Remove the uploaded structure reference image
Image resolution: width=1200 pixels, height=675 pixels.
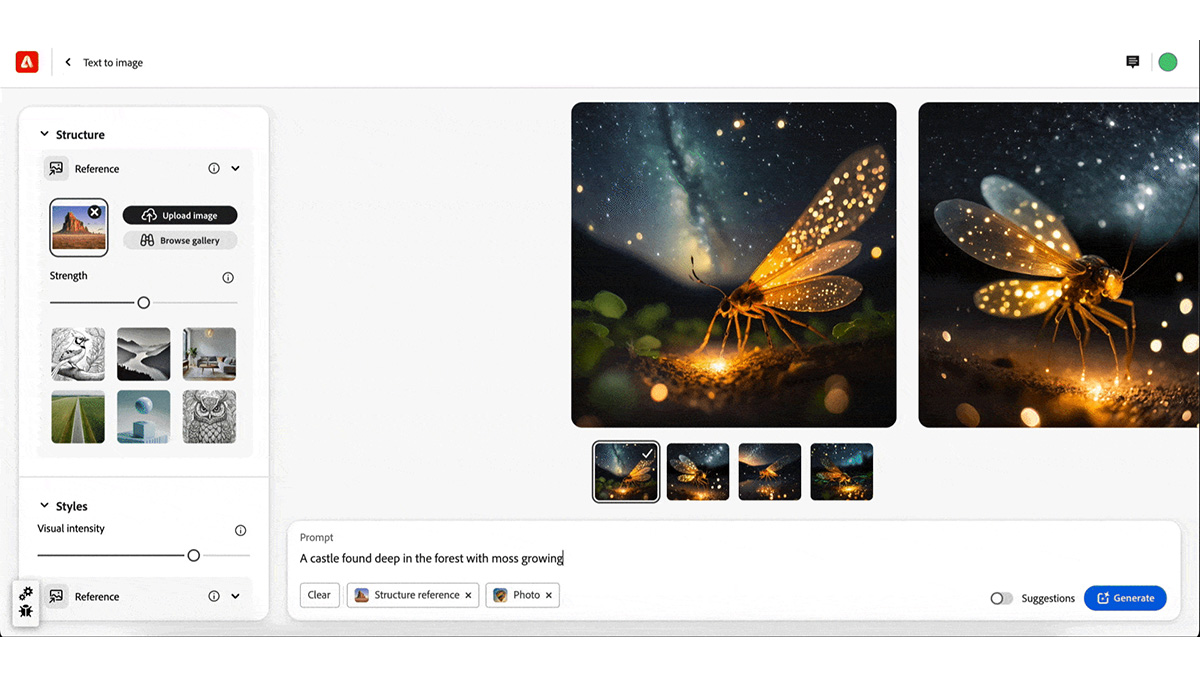tap(94, 212)
